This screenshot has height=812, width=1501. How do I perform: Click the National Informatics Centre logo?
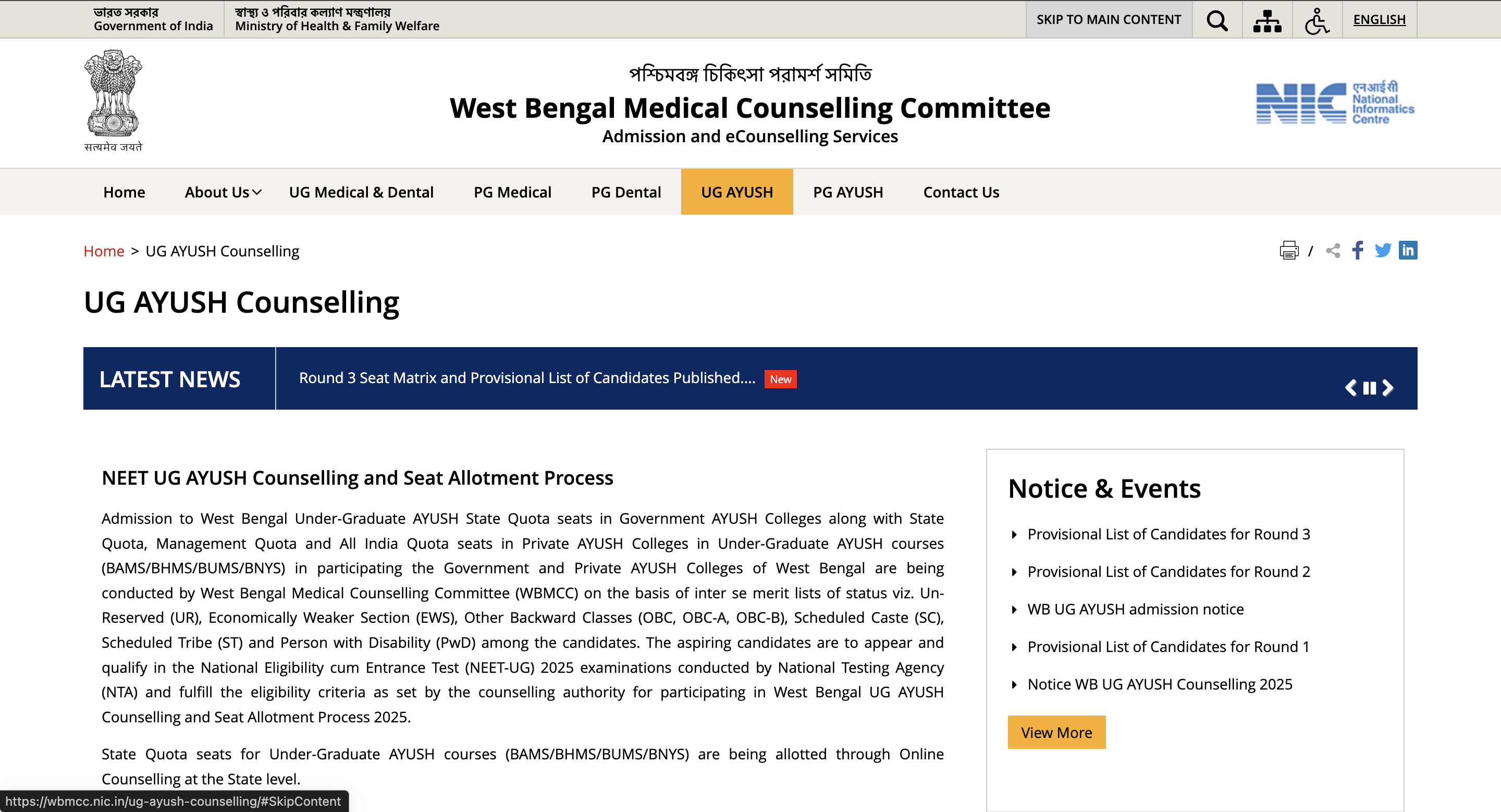tap(1334, 103)
